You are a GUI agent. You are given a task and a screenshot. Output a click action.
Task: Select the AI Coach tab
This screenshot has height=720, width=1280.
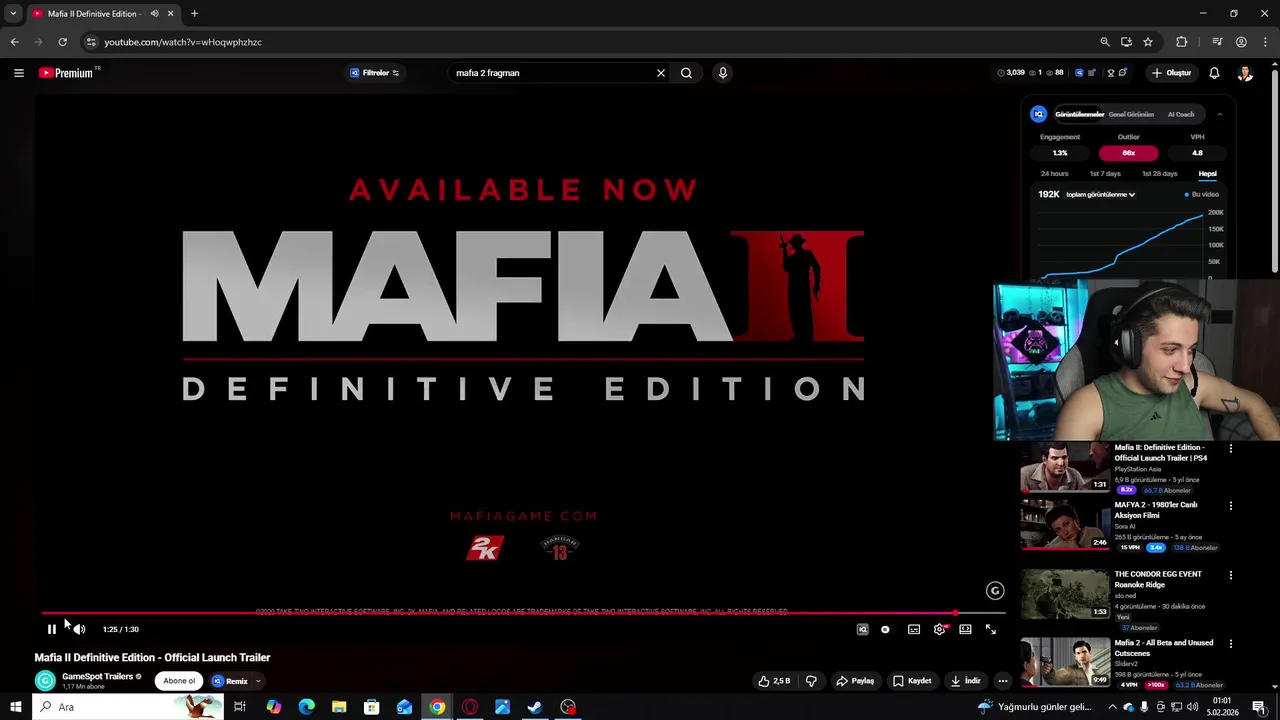coord(1181,114)
